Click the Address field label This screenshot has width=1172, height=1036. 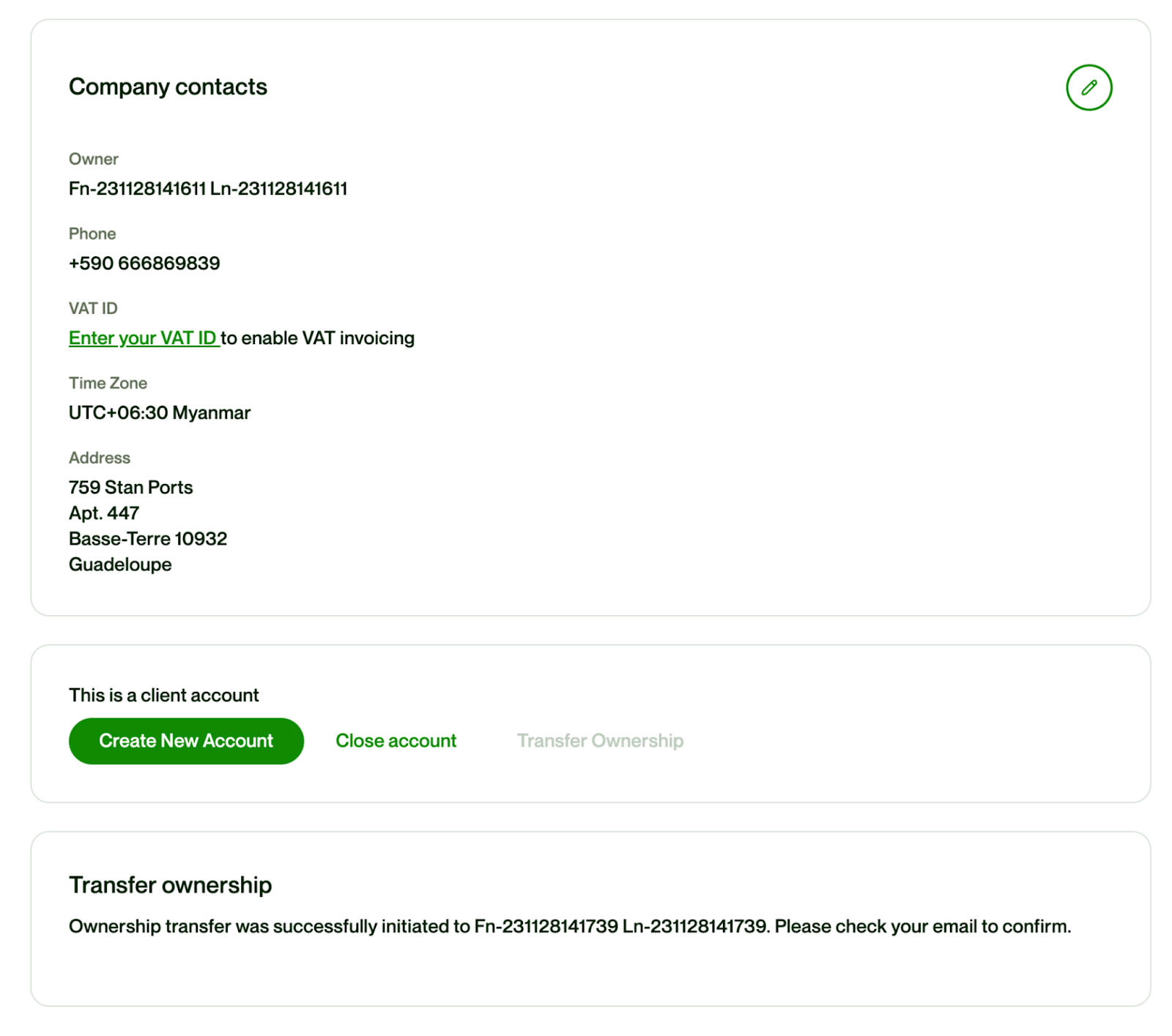point(99,458)
